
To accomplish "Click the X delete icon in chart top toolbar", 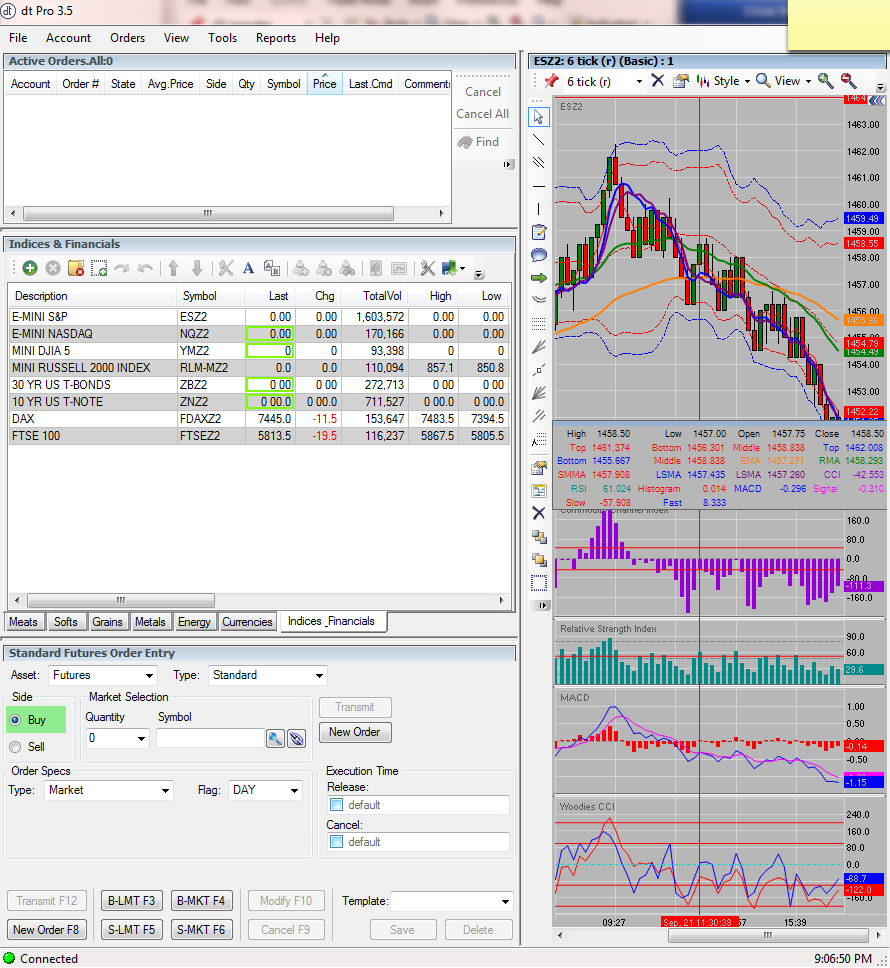I will point(658,81).
